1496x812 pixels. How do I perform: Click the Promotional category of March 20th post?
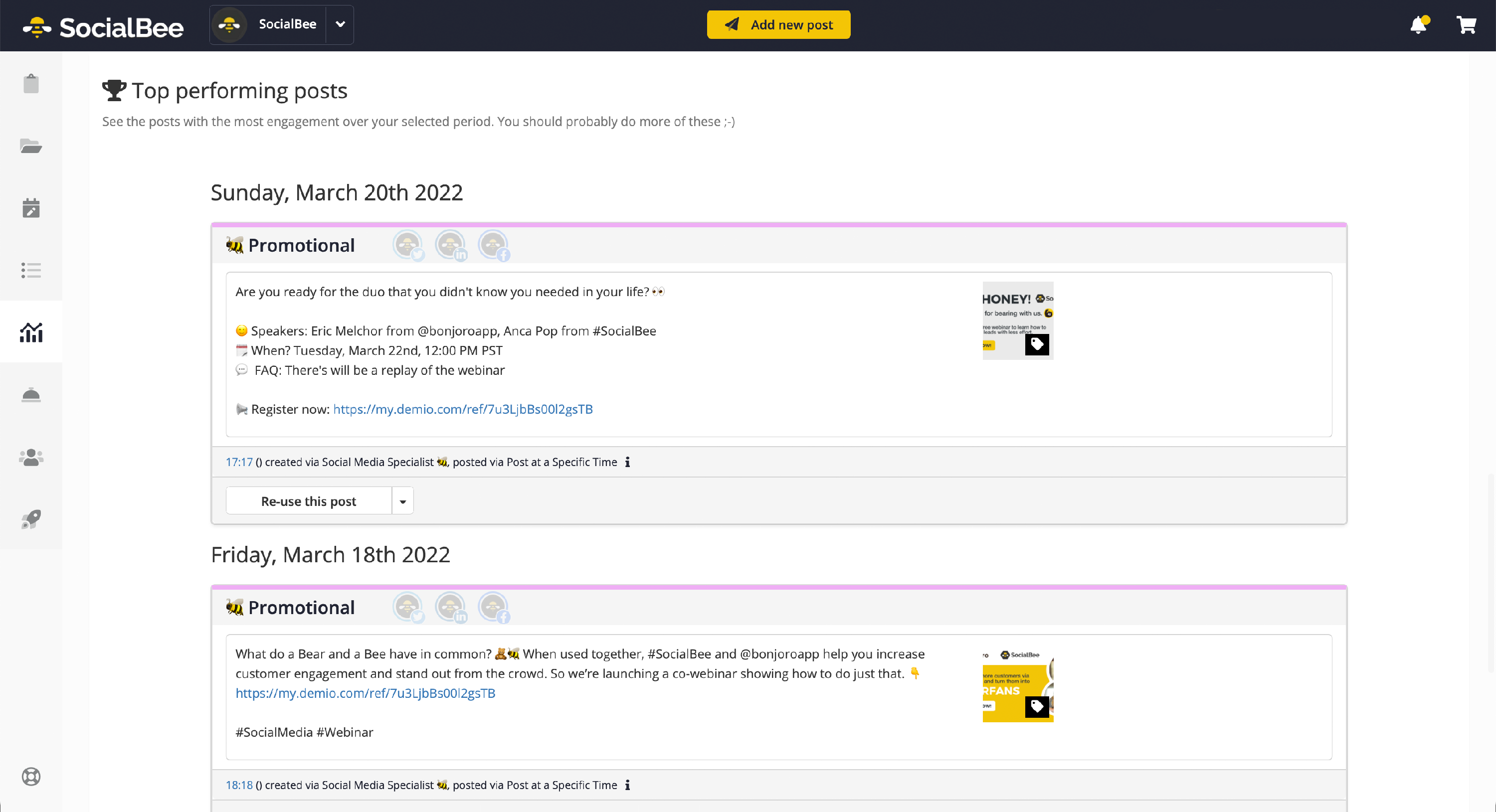click(x=290, y=246)
